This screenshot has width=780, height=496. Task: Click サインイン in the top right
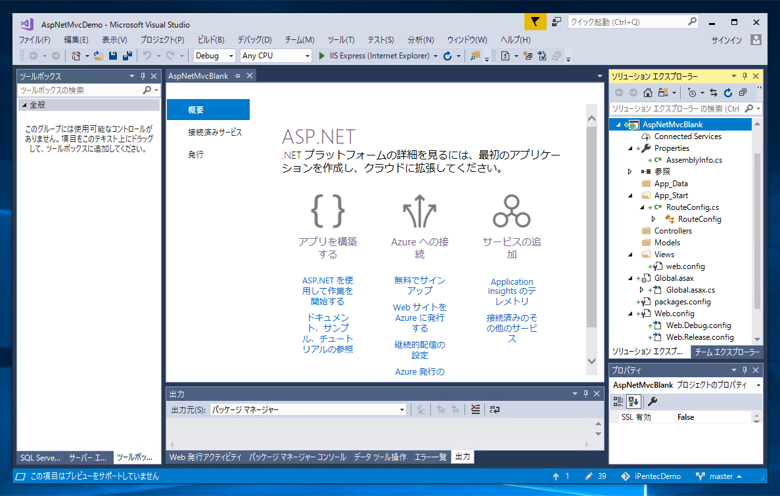coord(727,40)
